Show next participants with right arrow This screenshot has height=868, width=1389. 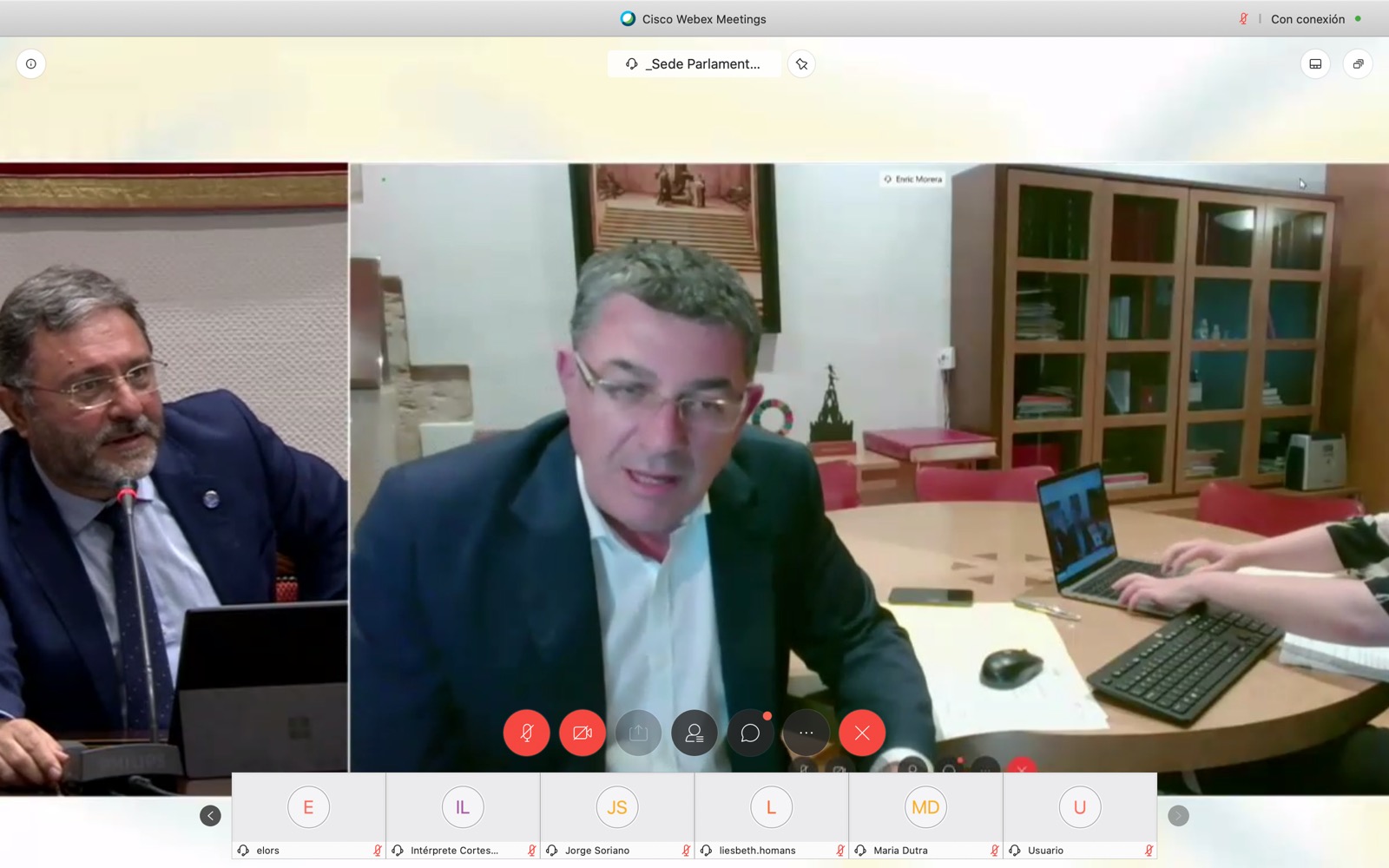tap(1178, 815)
